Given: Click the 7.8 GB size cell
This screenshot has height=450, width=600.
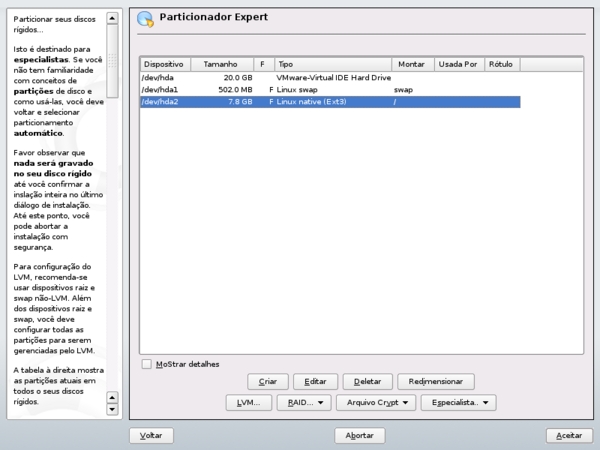Looking at the screenshot, I should (x=240, y=102).
